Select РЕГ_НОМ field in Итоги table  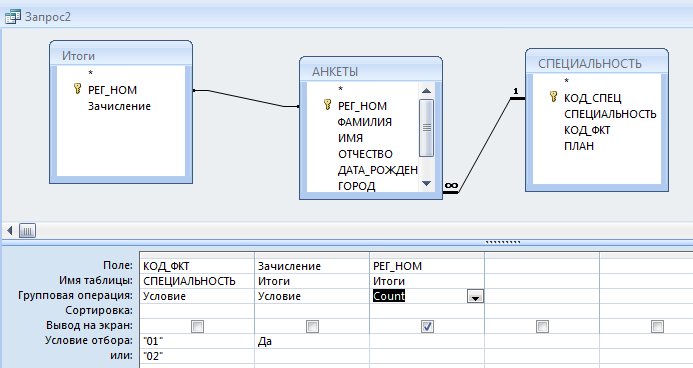(x=112, y=90)
